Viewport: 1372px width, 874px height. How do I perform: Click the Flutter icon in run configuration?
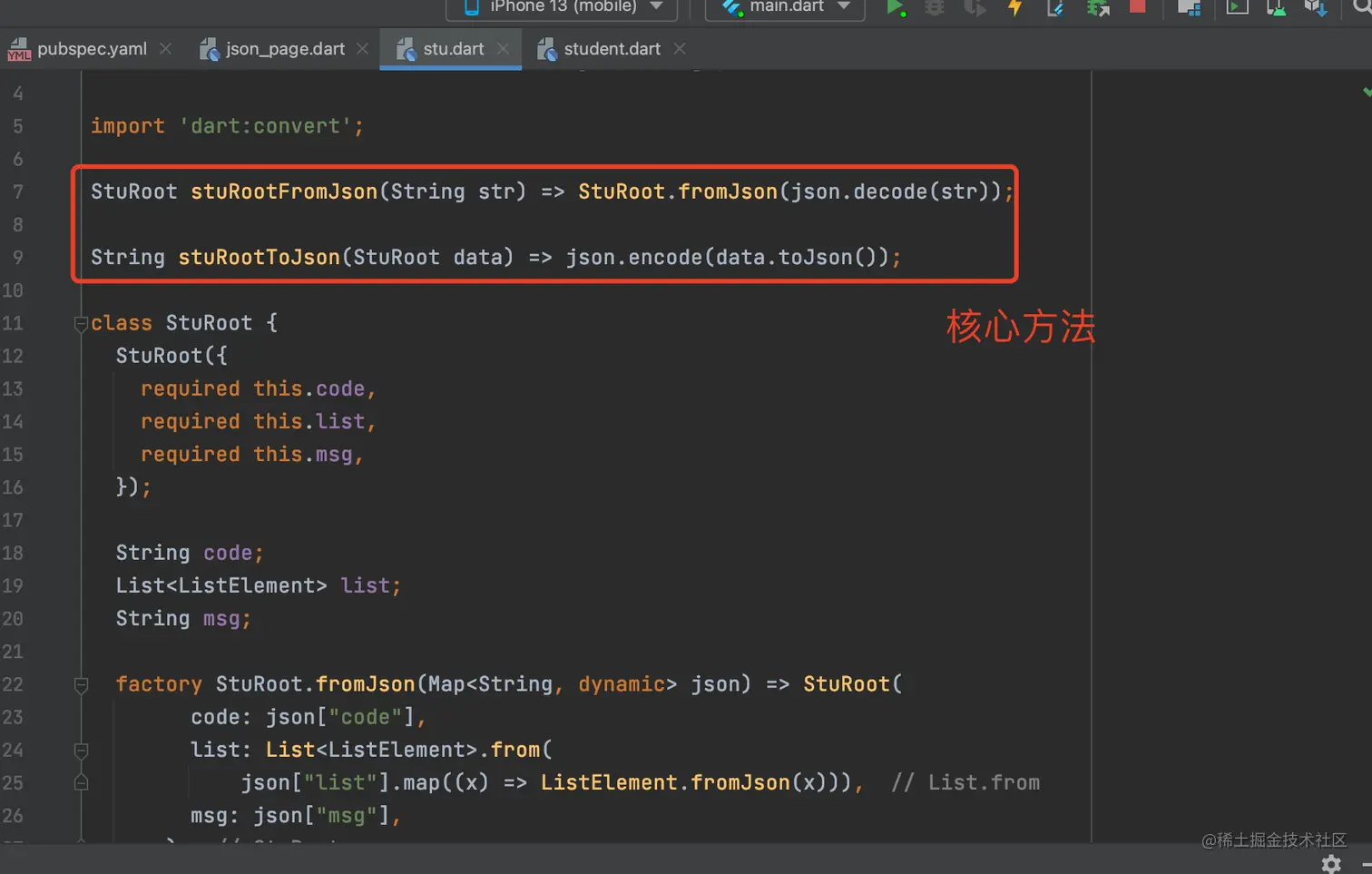click(x=731, y=6)
